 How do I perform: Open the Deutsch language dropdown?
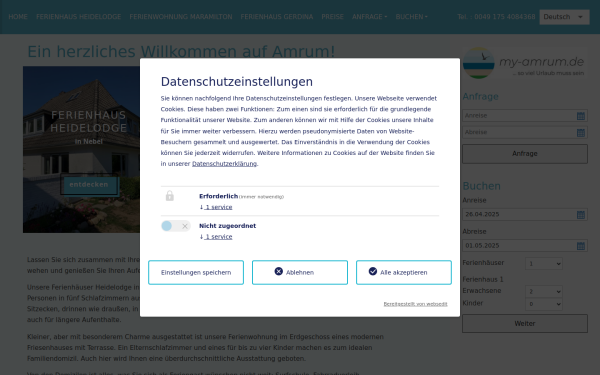[564, 17]
